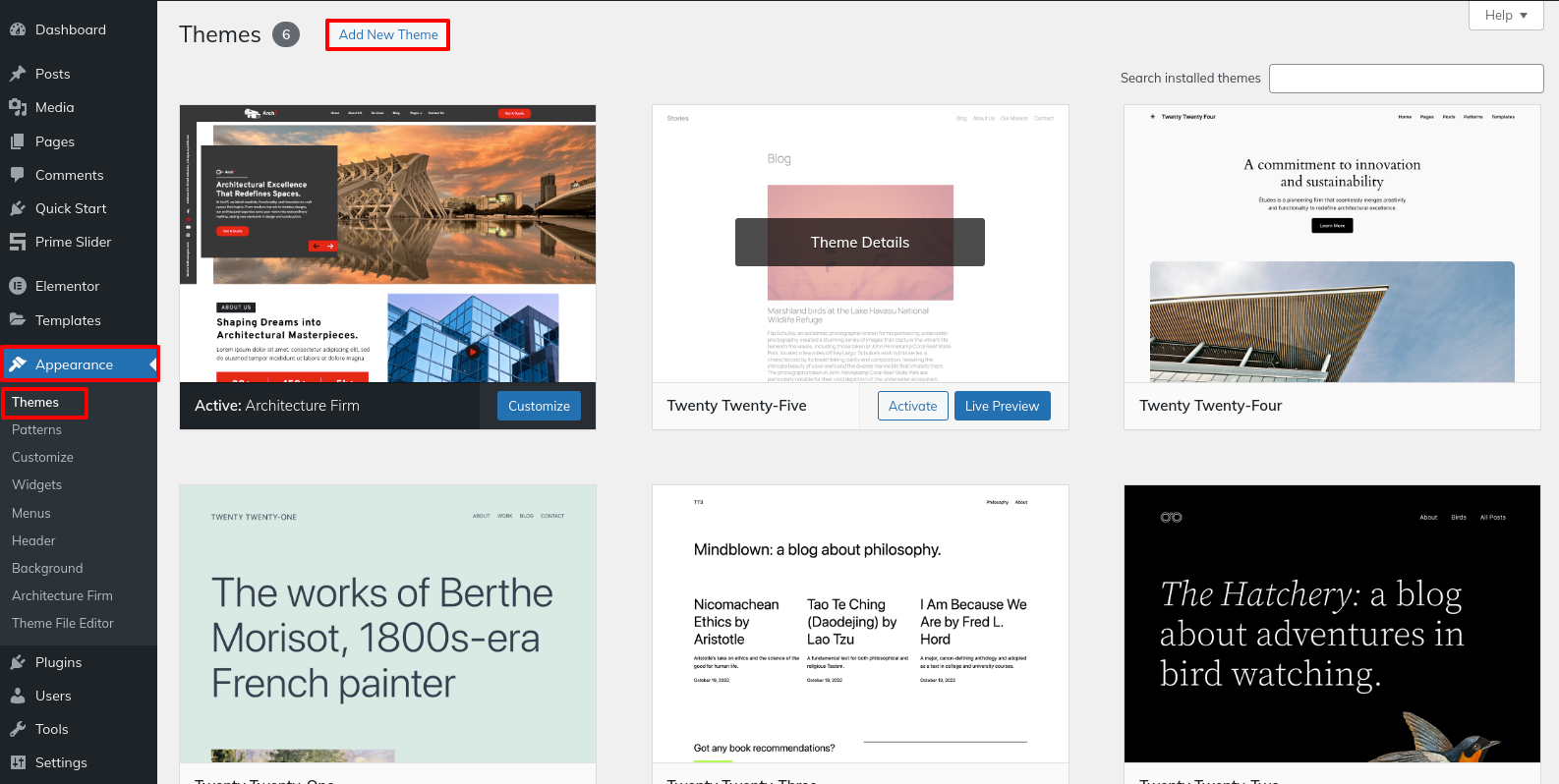This screenshot has height=784, width=1559.
Task: Click the Quick Start icon
Action: coord(18,208)
